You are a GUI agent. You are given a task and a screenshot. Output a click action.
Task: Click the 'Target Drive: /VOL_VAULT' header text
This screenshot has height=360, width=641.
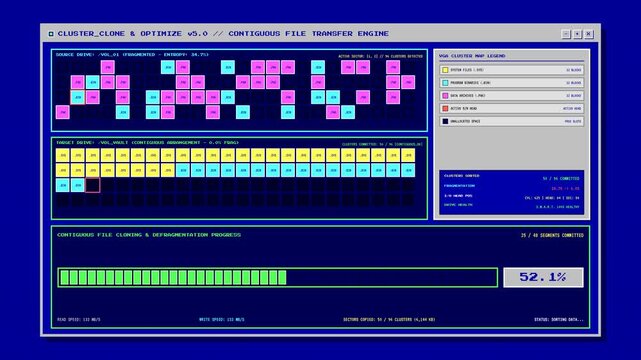point(147,143)
